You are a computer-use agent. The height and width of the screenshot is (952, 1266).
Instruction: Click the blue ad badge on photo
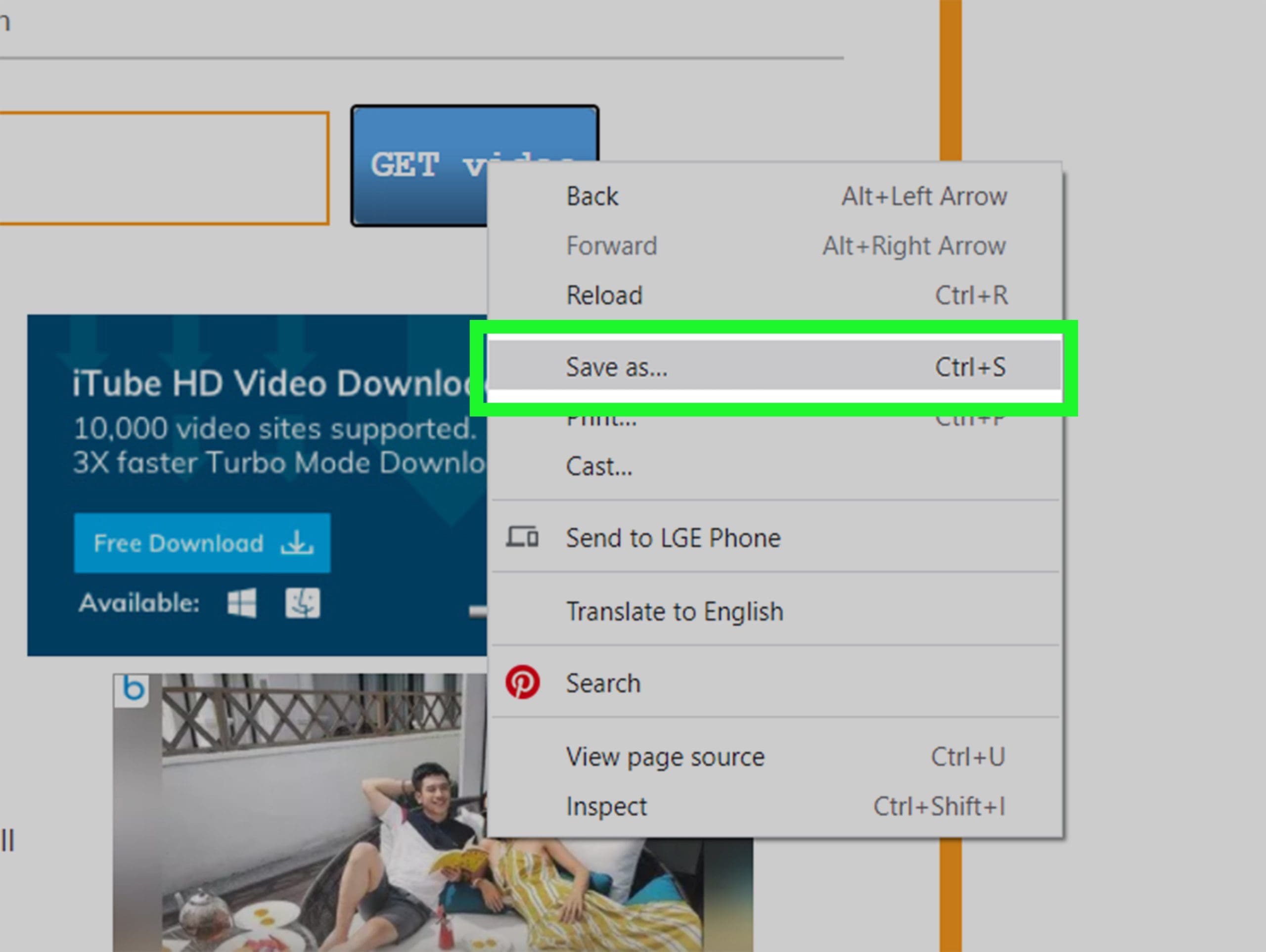pos(133,689)
